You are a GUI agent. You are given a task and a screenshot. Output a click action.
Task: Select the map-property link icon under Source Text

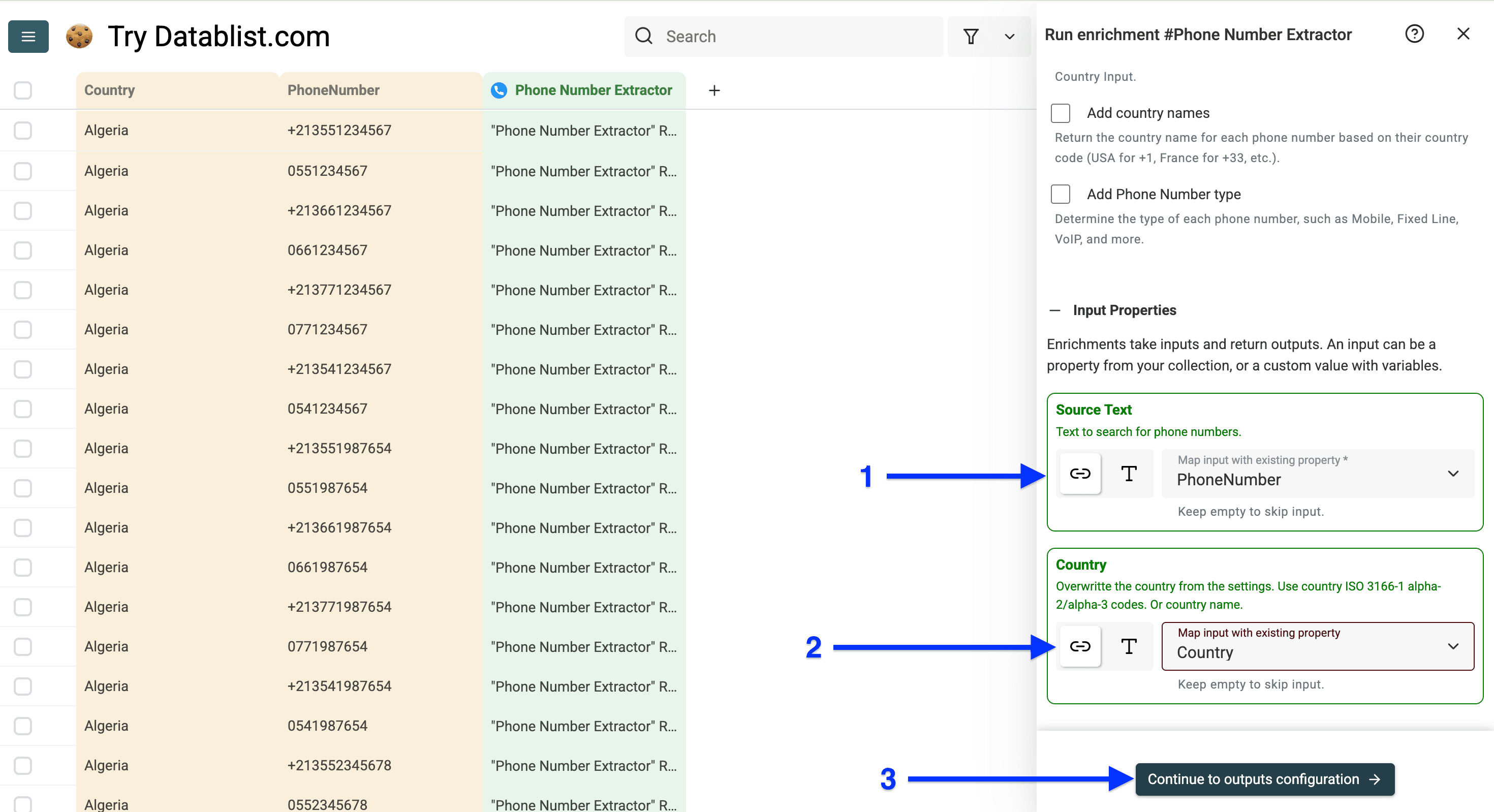click(x=1079, y=473)
